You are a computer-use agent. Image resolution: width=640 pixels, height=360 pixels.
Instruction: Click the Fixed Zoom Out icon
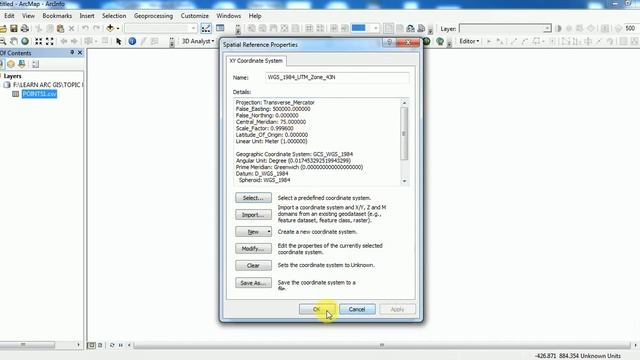(x=49, y=41)
